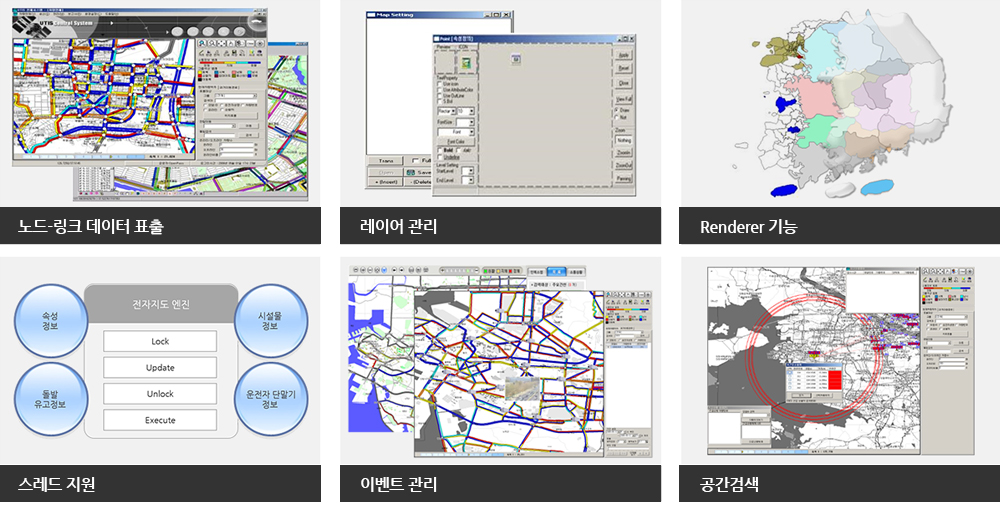This screenshot has width=1000, height=510.
Task: Click the Map Setting window title bar
Action: pos(439,15)
